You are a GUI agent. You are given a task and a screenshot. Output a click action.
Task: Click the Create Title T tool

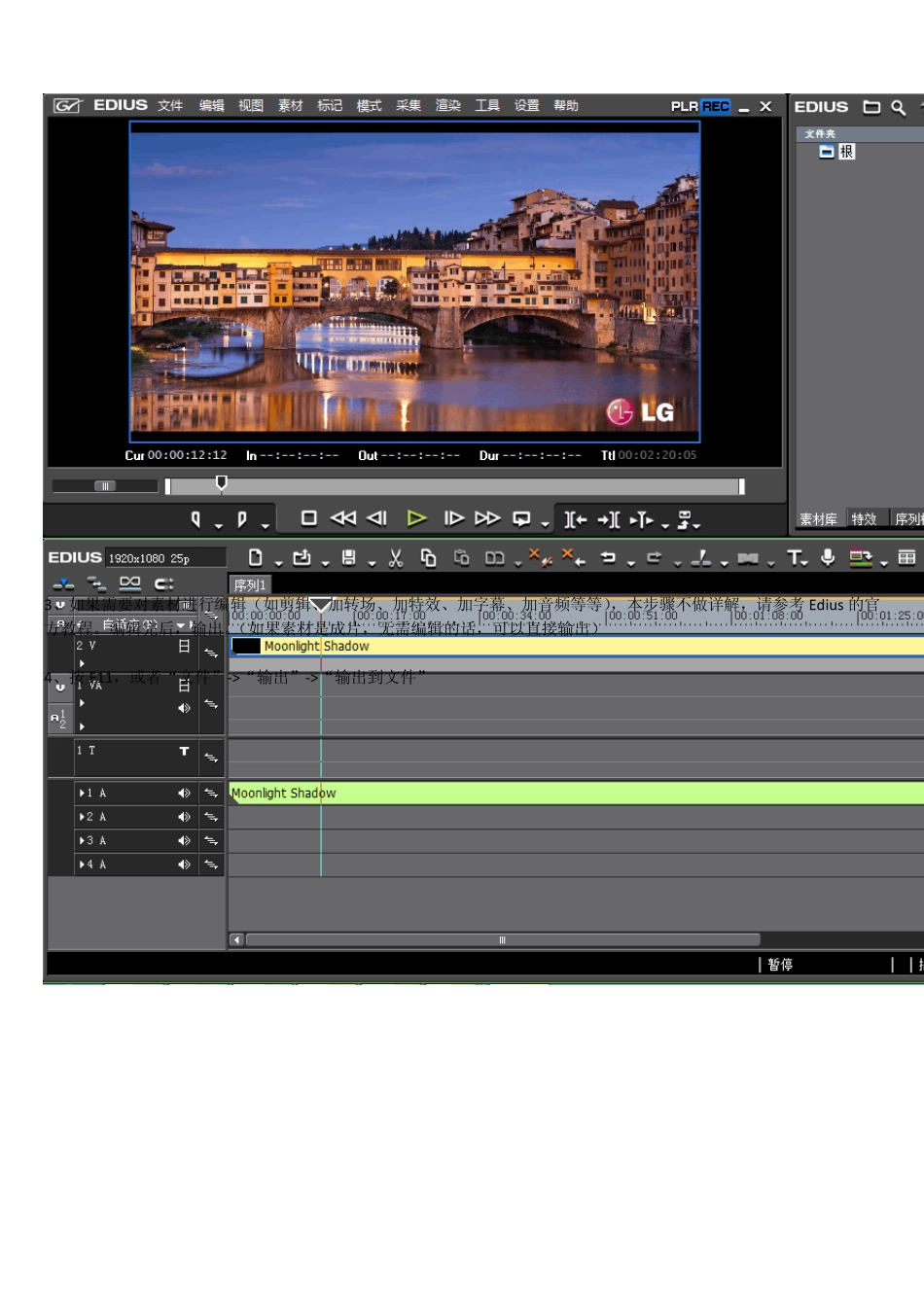click(795, 557)
